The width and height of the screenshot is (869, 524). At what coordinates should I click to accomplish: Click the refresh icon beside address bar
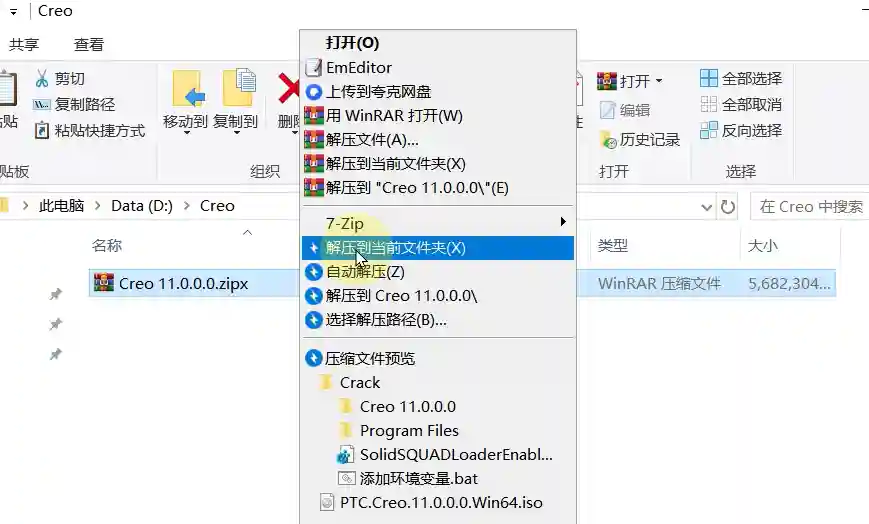727,207
